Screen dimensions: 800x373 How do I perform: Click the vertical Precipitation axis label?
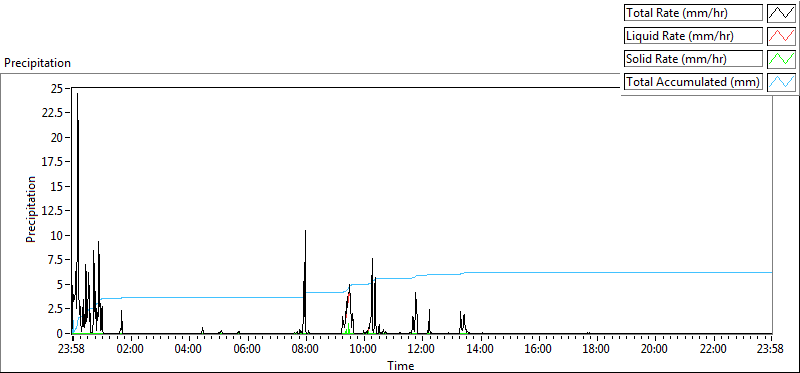31,209
